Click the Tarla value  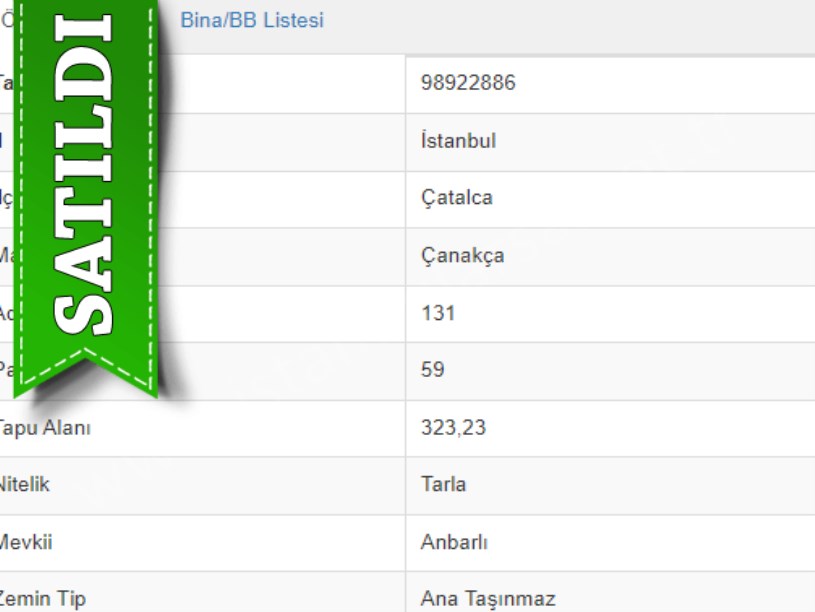[x=443, y=485]
